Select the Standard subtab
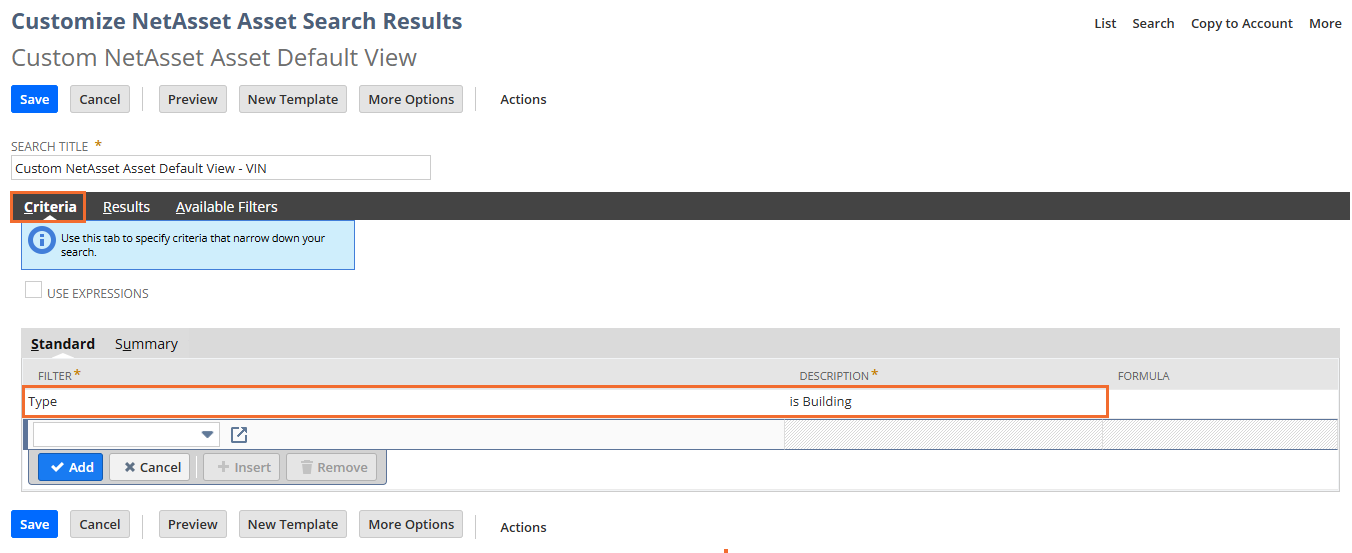Screen dimensions: 1352x553 (63, 344)
